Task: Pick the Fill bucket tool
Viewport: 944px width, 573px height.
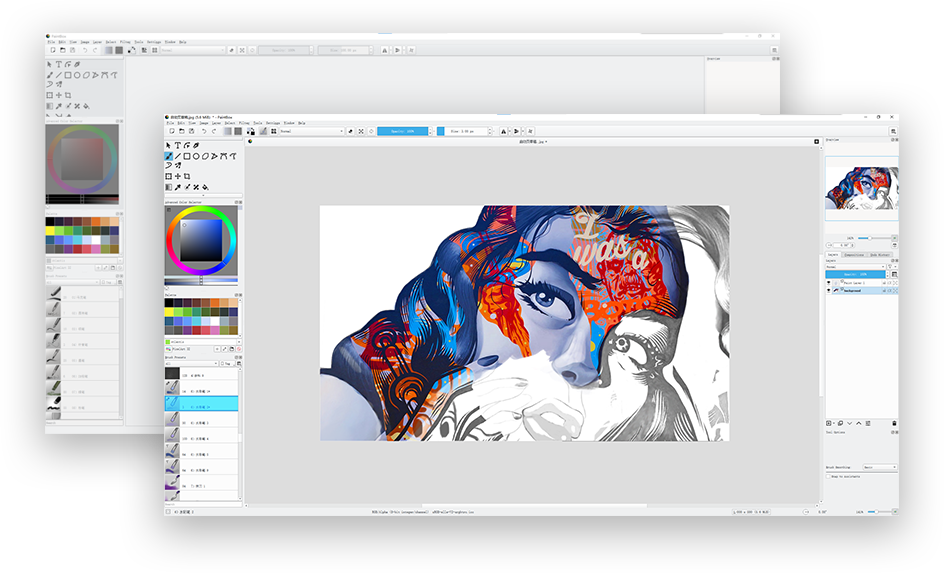Action: pos(205,187)
